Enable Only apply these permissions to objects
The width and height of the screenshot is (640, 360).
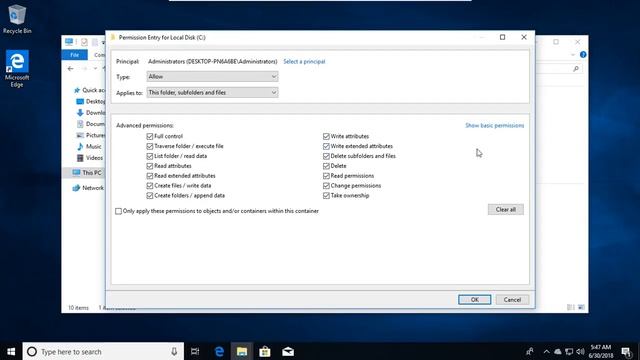click(118, 211)
